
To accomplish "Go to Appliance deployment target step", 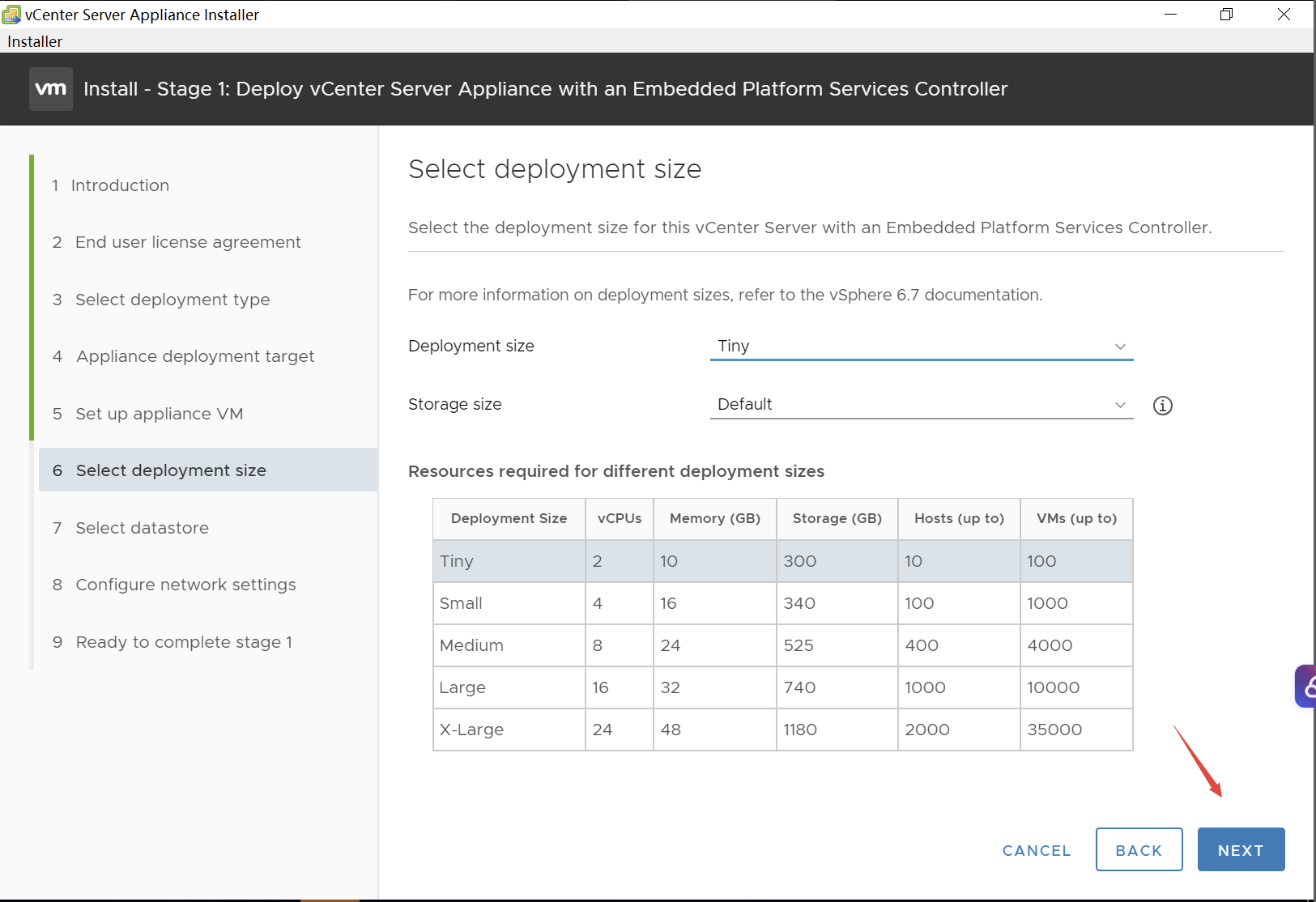I will coord(183,356).
